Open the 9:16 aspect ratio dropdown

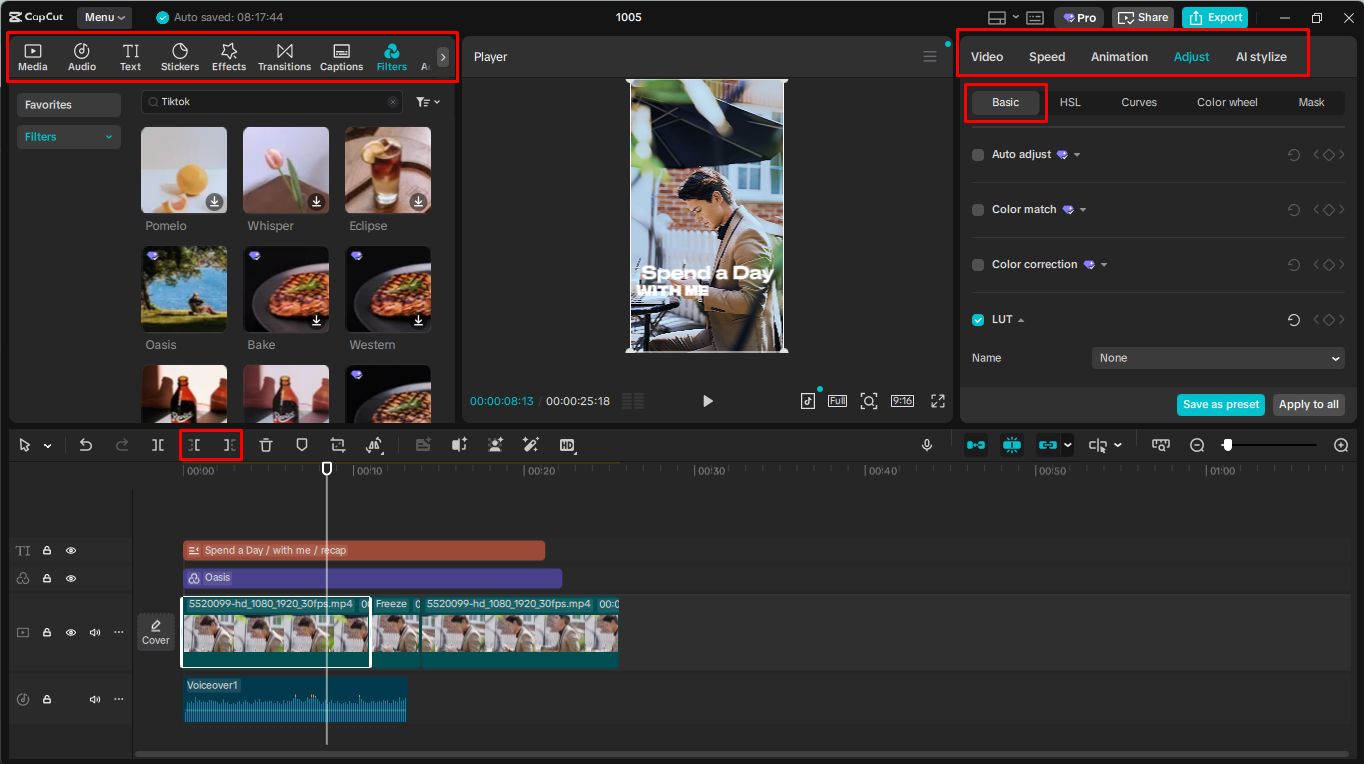click(901, 400)
